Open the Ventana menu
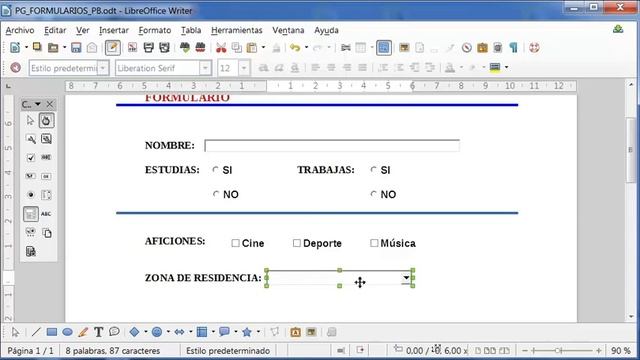 coord(288,30)
